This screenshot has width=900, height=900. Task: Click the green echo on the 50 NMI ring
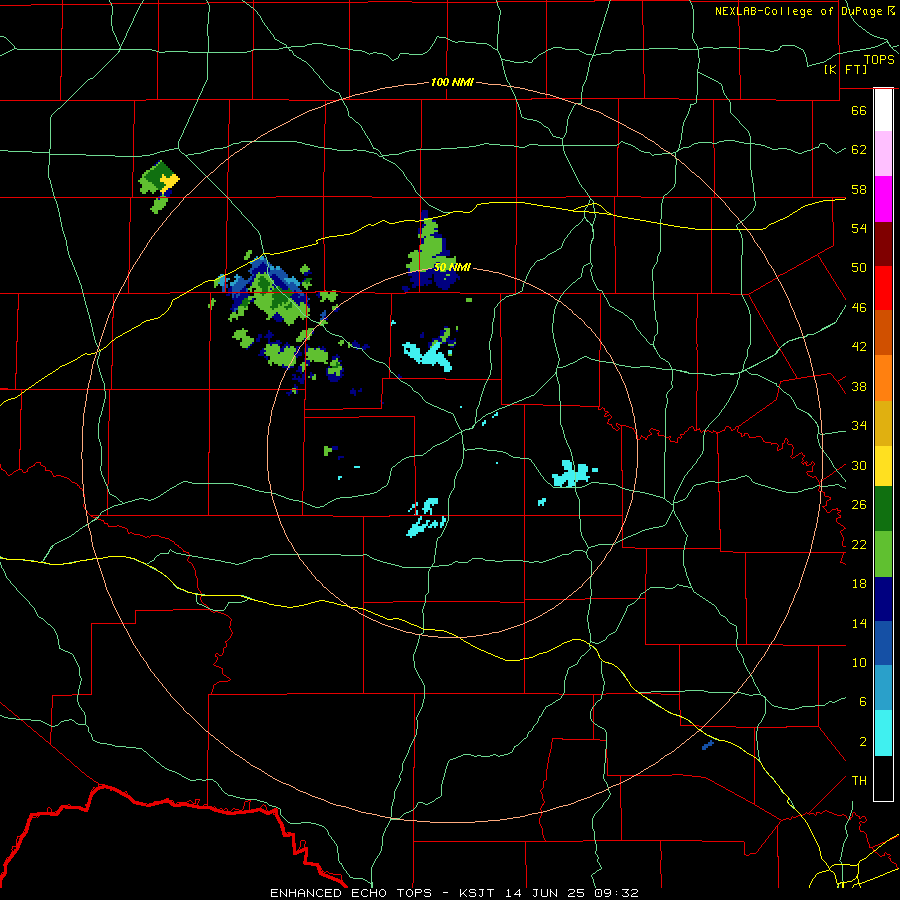(429, 247)
